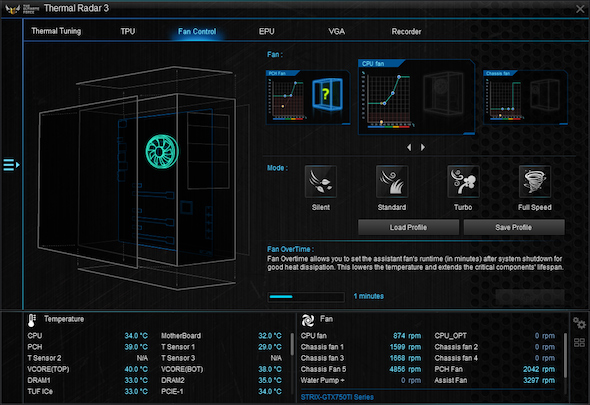The height and width of the screenshot is (405, 590).
Task: Click the Save Profile button
Action: pyautogui.click(x=514, y=227)
